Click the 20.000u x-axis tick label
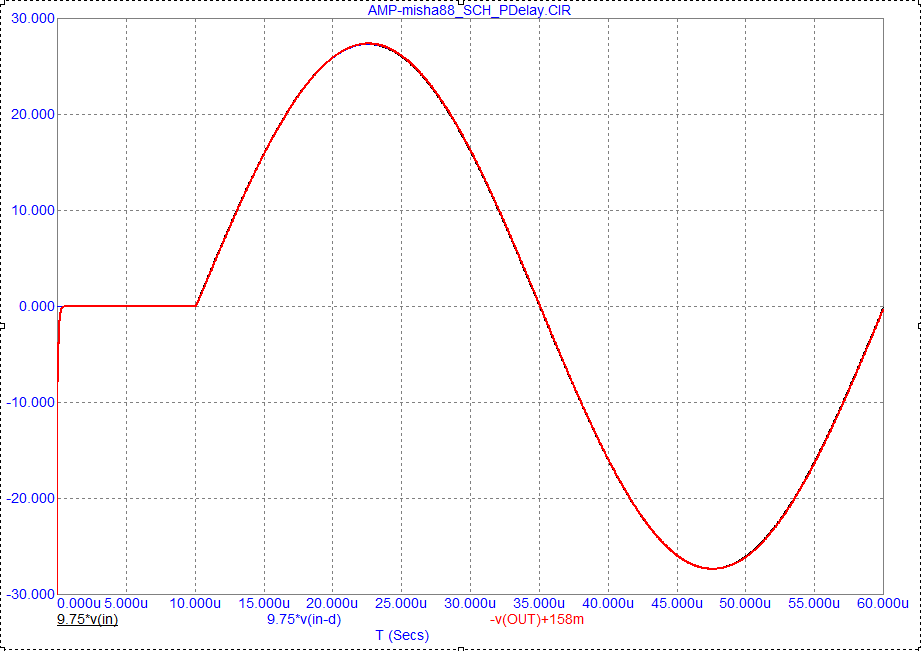Viewport: 921px width, 651px height. pos(333,604)
